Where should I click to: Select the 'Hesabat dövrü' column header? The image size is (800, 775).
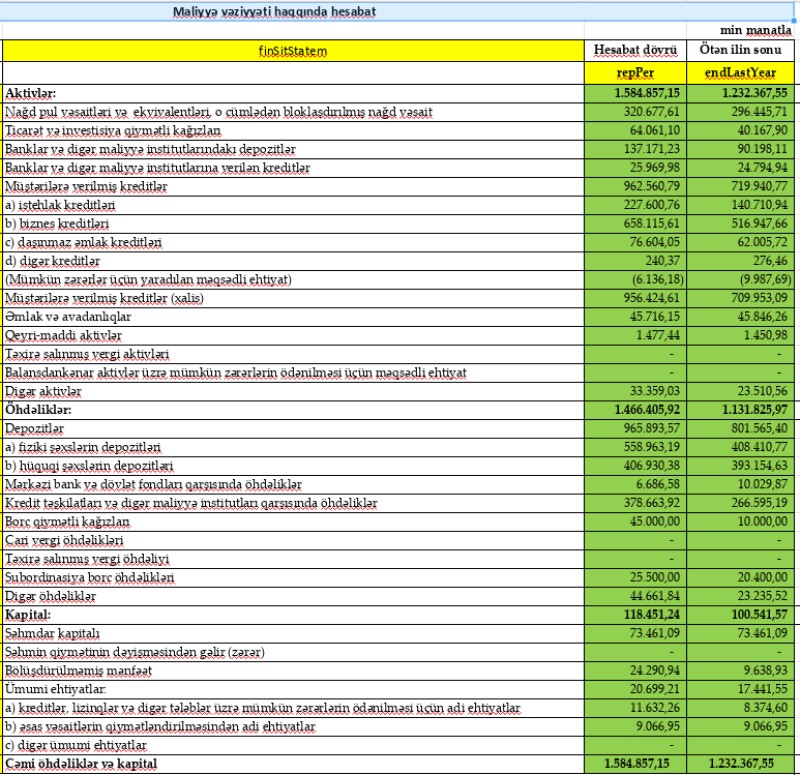tap(635, 50)
